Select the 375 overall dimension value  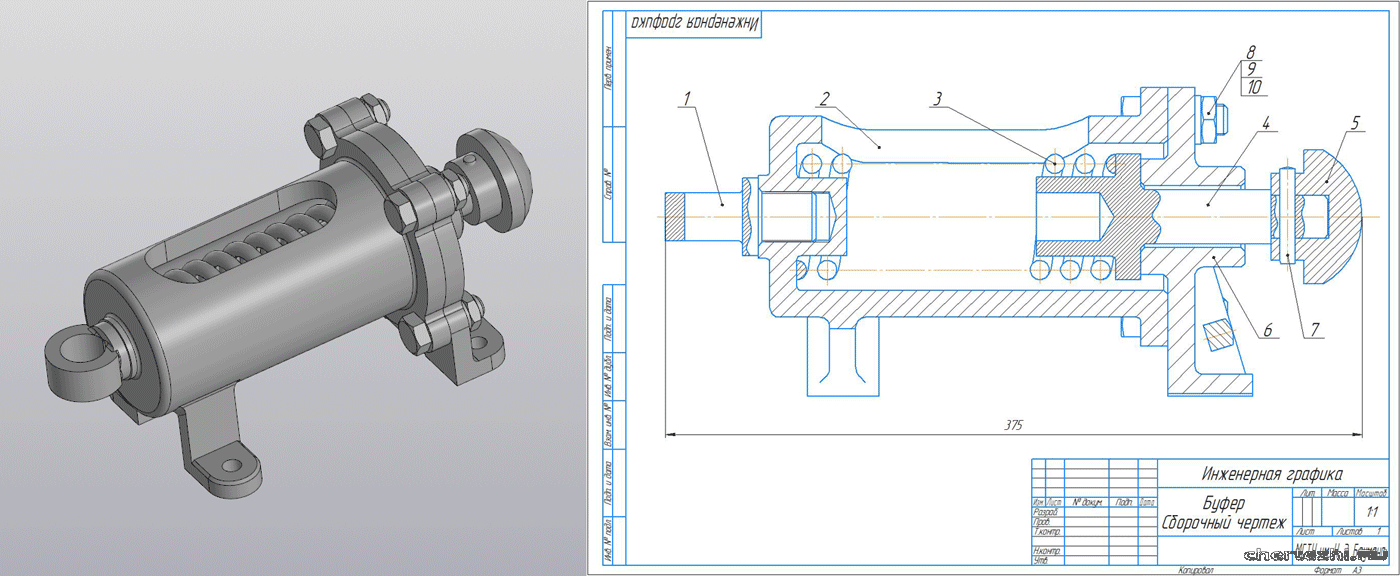(1014, 425)
